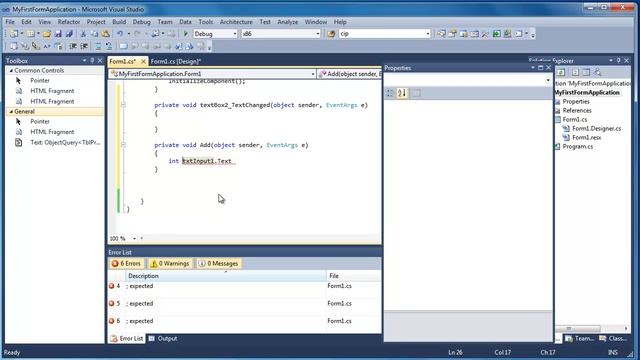Screen dimensions: 640x360
Task: Sort errors by File column header
Action: pyautogui.click(x=353, y=276)
